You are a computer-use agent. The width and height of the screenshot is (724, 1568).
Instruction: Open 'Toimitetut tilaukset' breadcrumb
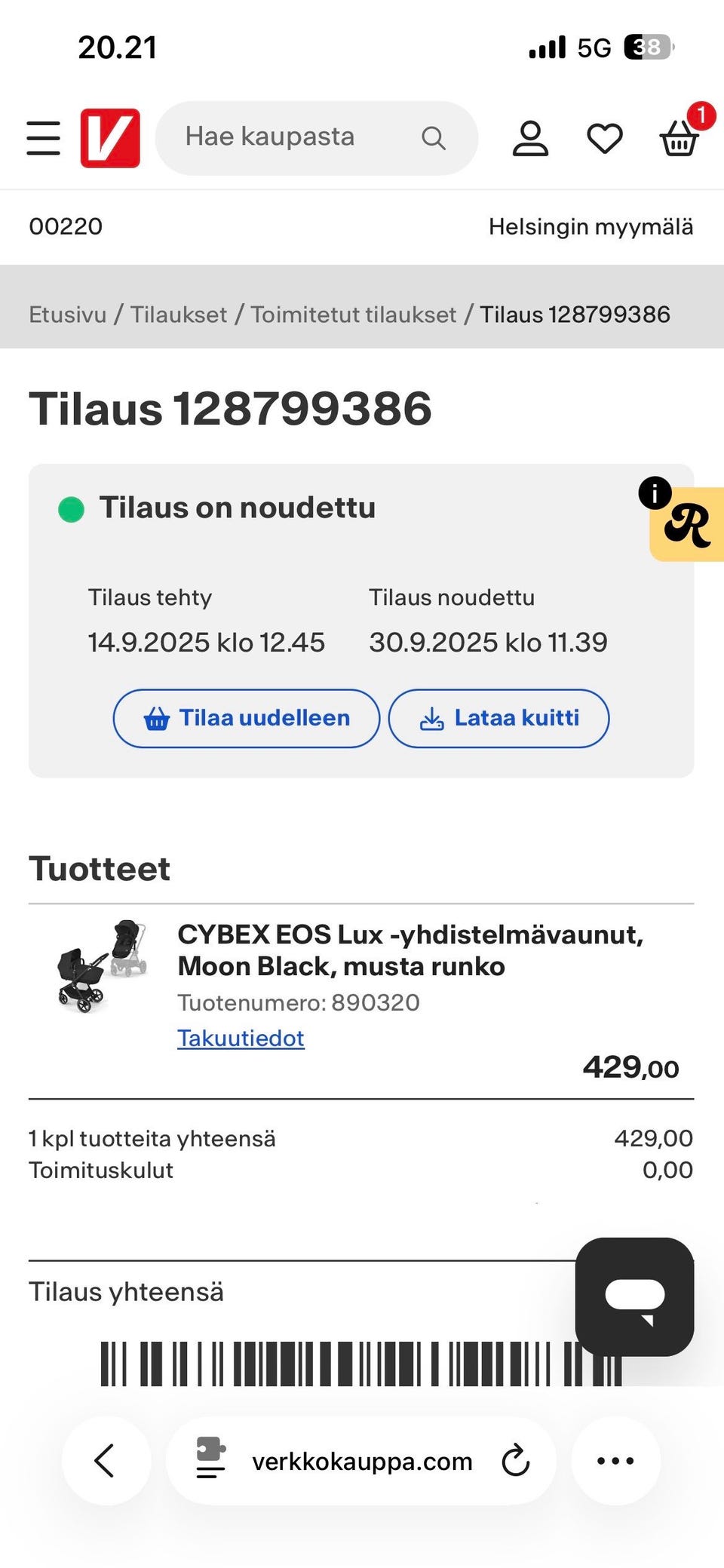click(353, 315)
